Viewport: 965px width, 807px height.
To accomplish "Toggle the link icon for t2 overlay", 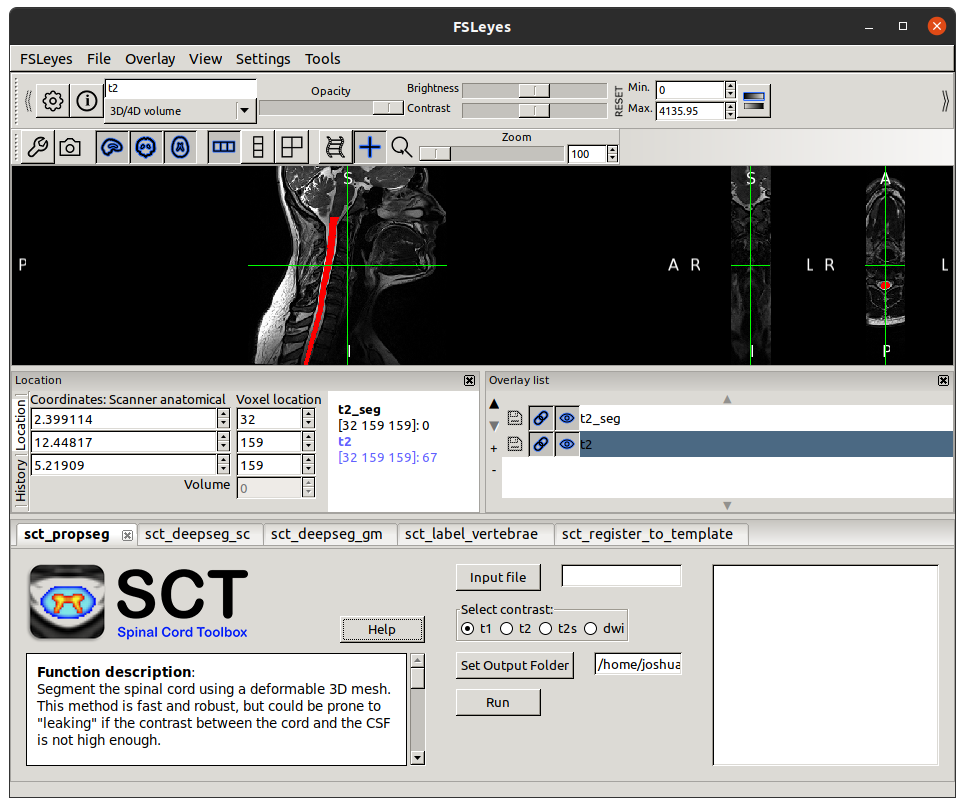I will tap(541, 444).
